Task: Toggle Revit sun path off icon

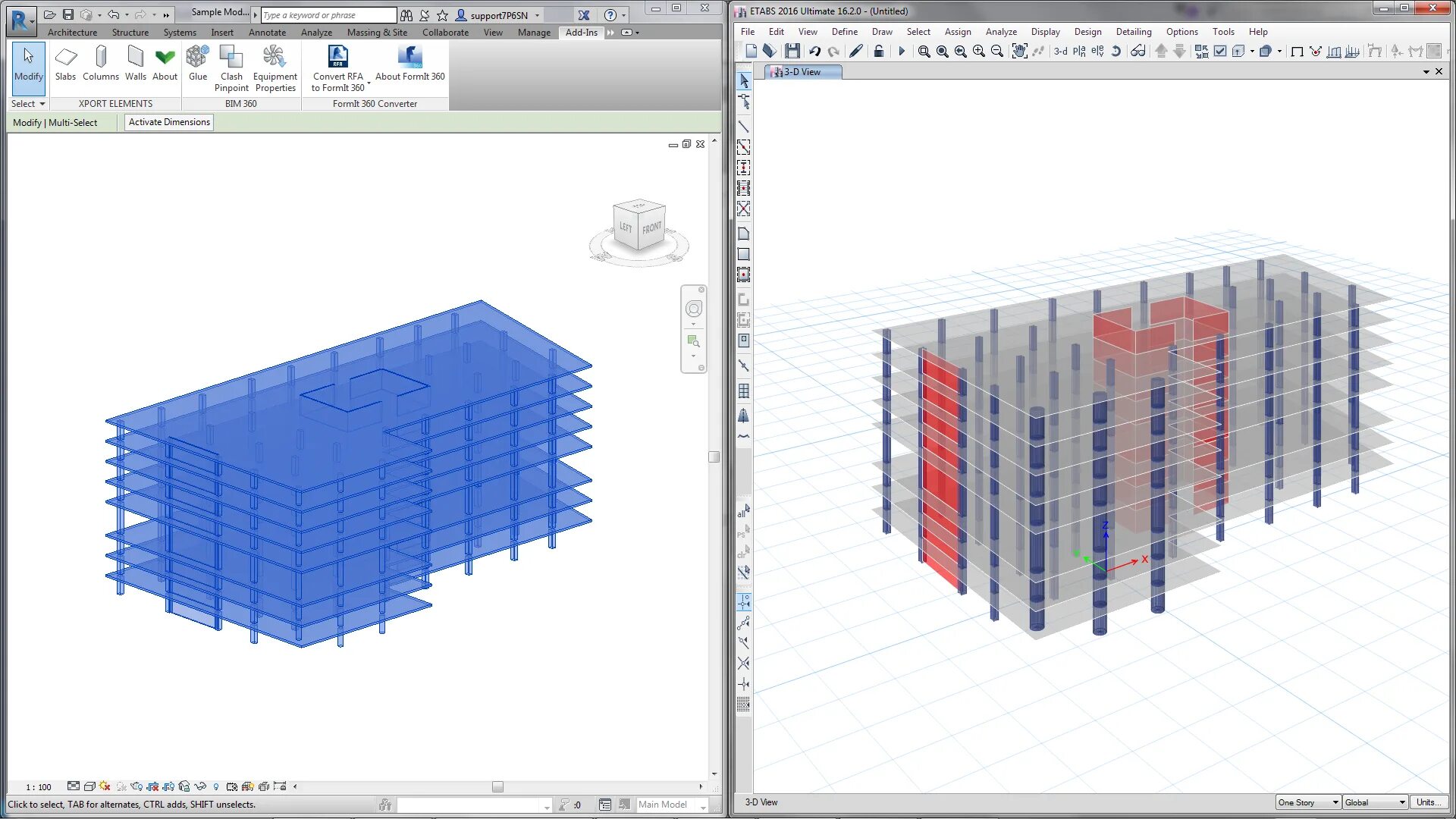Action: click(105, 786)
